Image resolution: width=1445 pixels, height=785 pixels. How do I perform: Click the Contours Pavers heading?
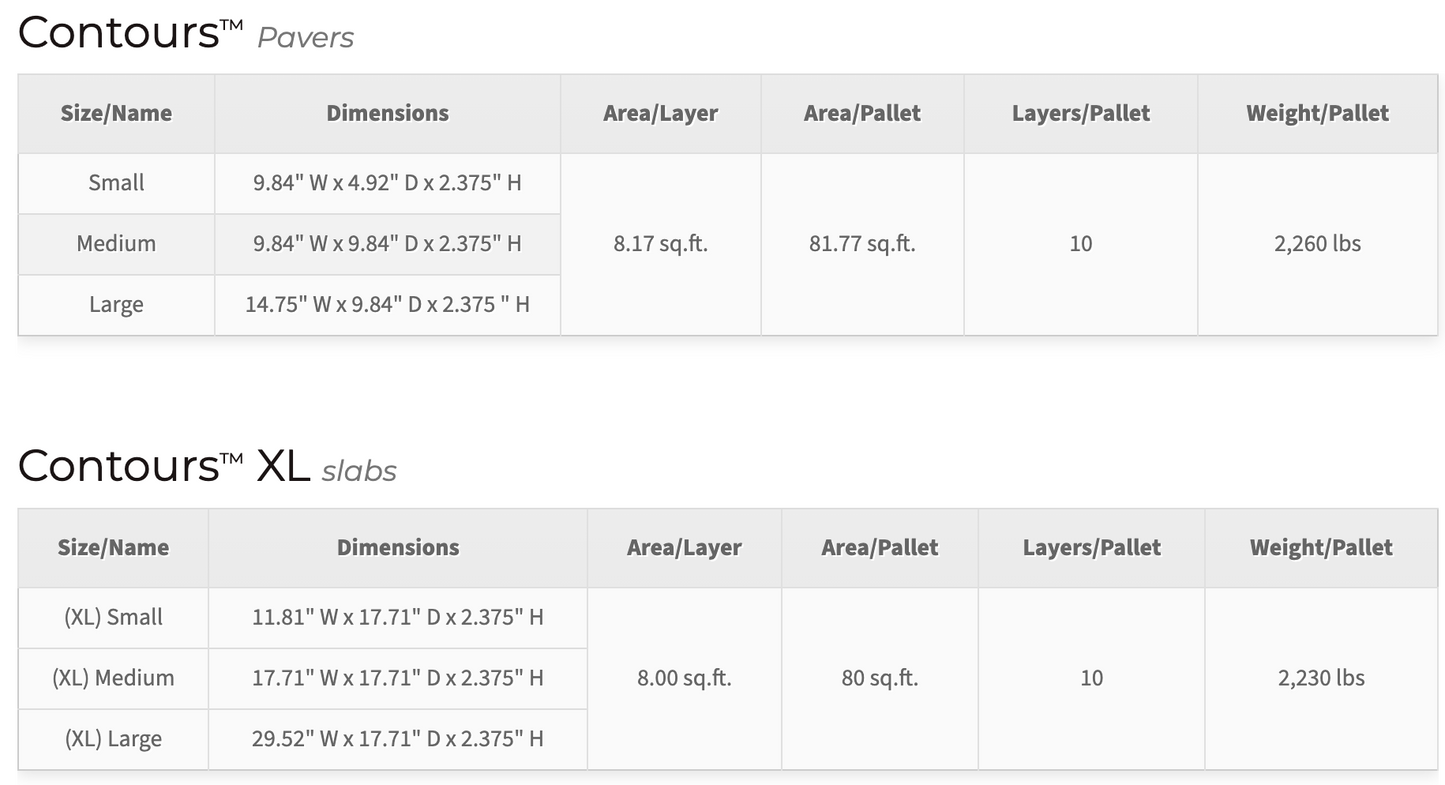coord(186,32)
